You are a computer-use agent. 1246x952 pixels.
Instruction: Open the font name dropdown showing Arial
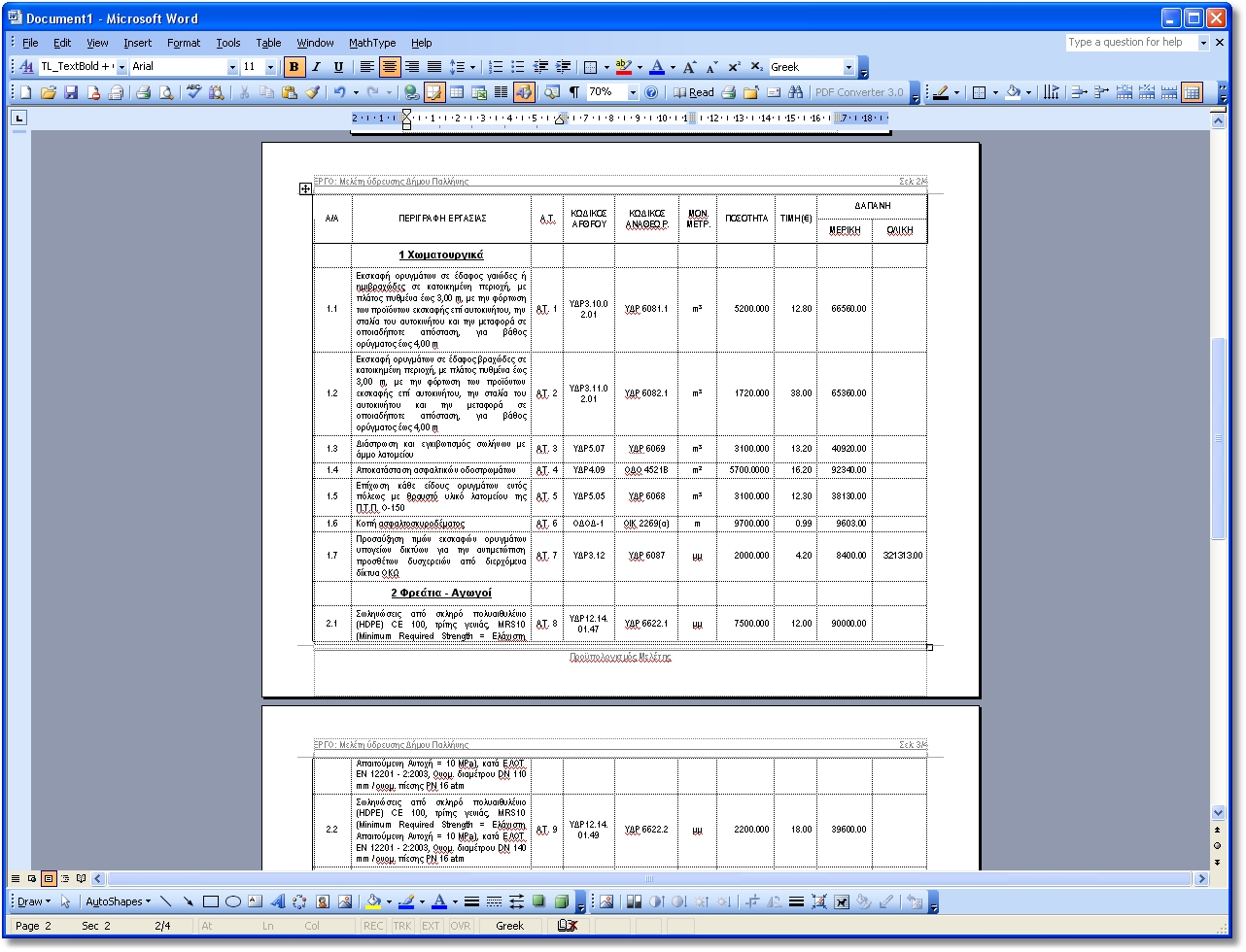232,67
